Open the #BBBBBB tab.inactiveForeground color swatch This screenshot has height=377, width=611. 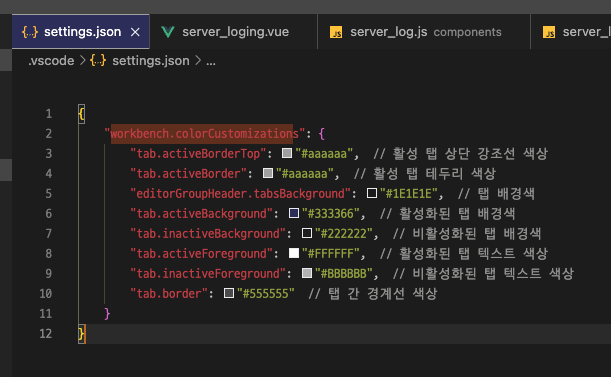point(307,273)
